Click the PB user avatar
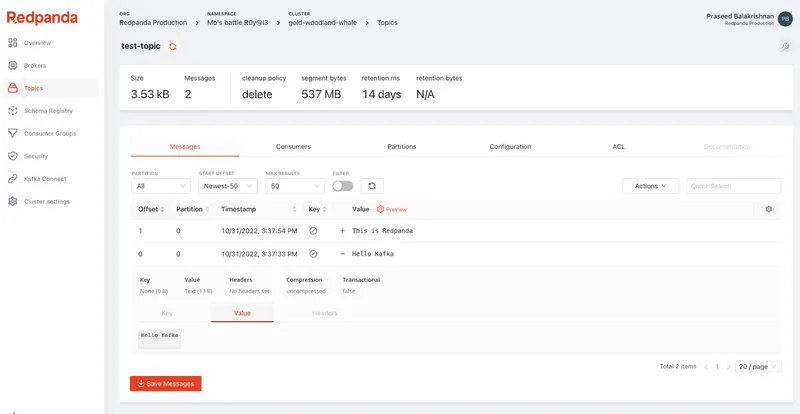Viewport: 800px width, 414px height. coord(785,19)
